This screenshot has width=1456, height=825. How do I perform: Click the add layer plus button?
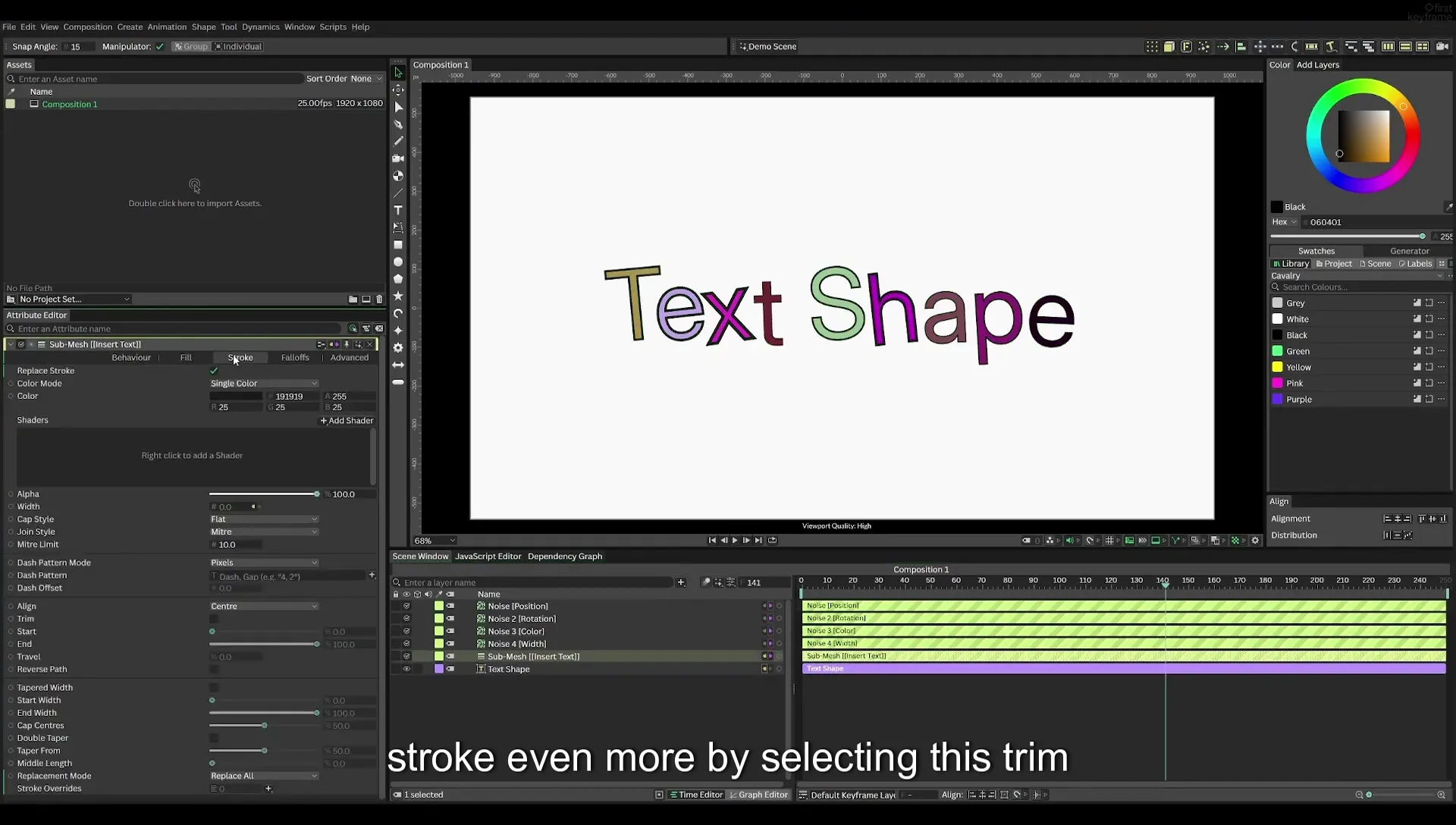681,582
